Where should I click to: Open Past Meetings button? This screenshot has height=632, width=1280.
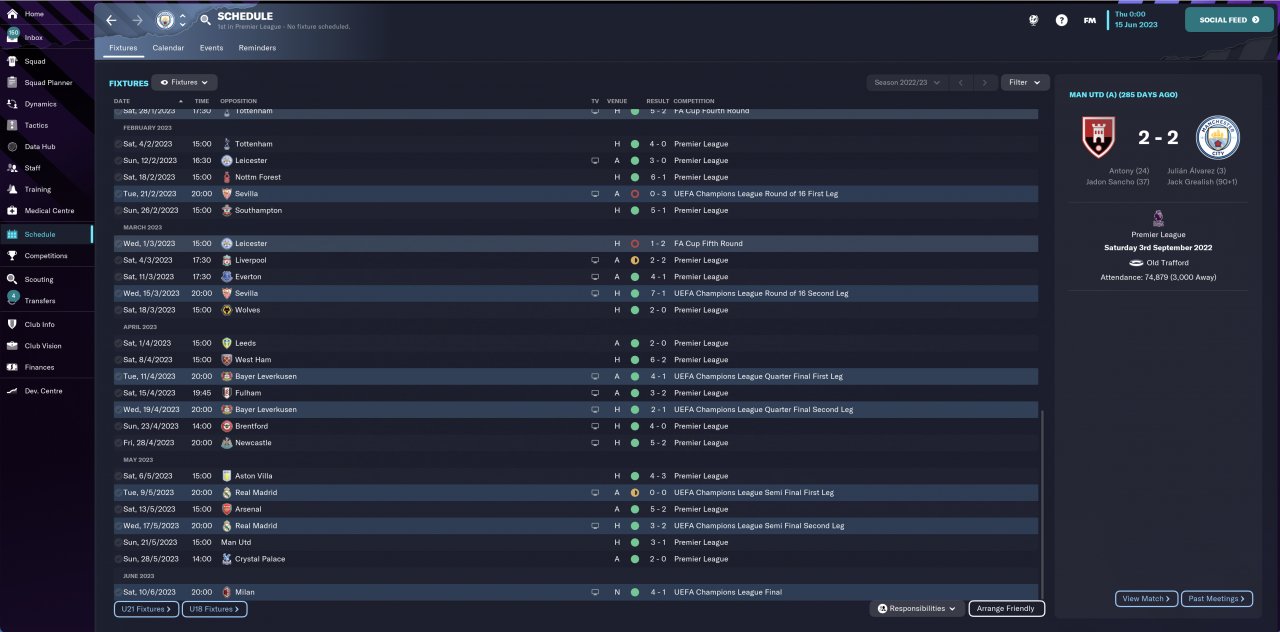click(1217, 598)
